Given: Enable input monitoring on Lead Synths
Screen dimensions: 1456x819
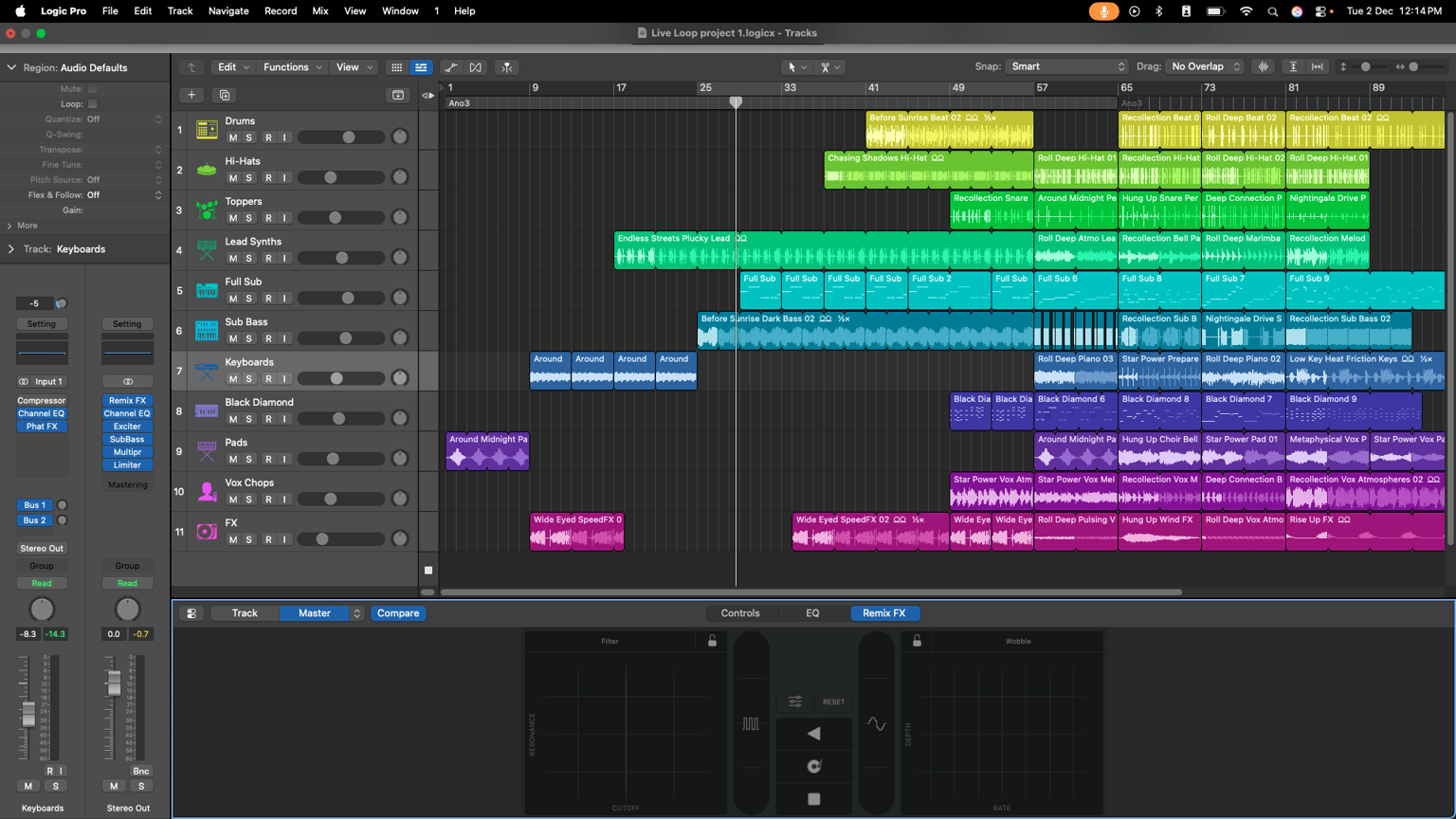Looking at the screenshot, I should click(283, 258).
